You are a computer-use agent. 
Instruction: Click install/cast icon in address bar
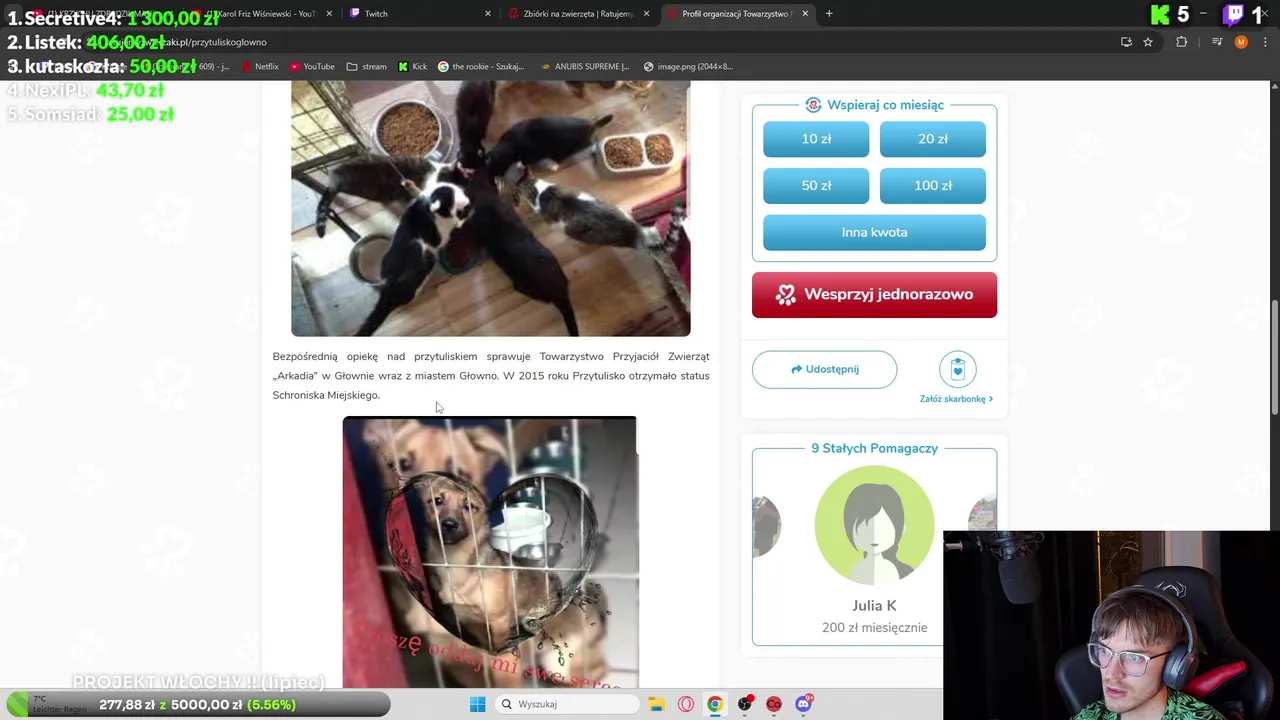click(x=1126, y=42)
